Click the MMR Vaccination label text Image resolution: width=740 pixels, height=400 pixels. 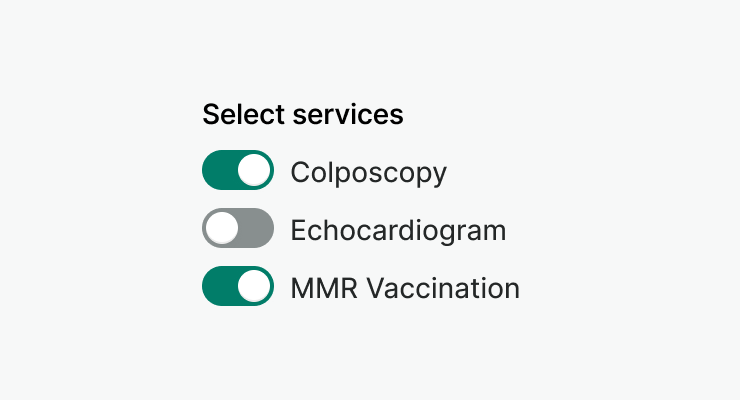(x=405, y=288)
